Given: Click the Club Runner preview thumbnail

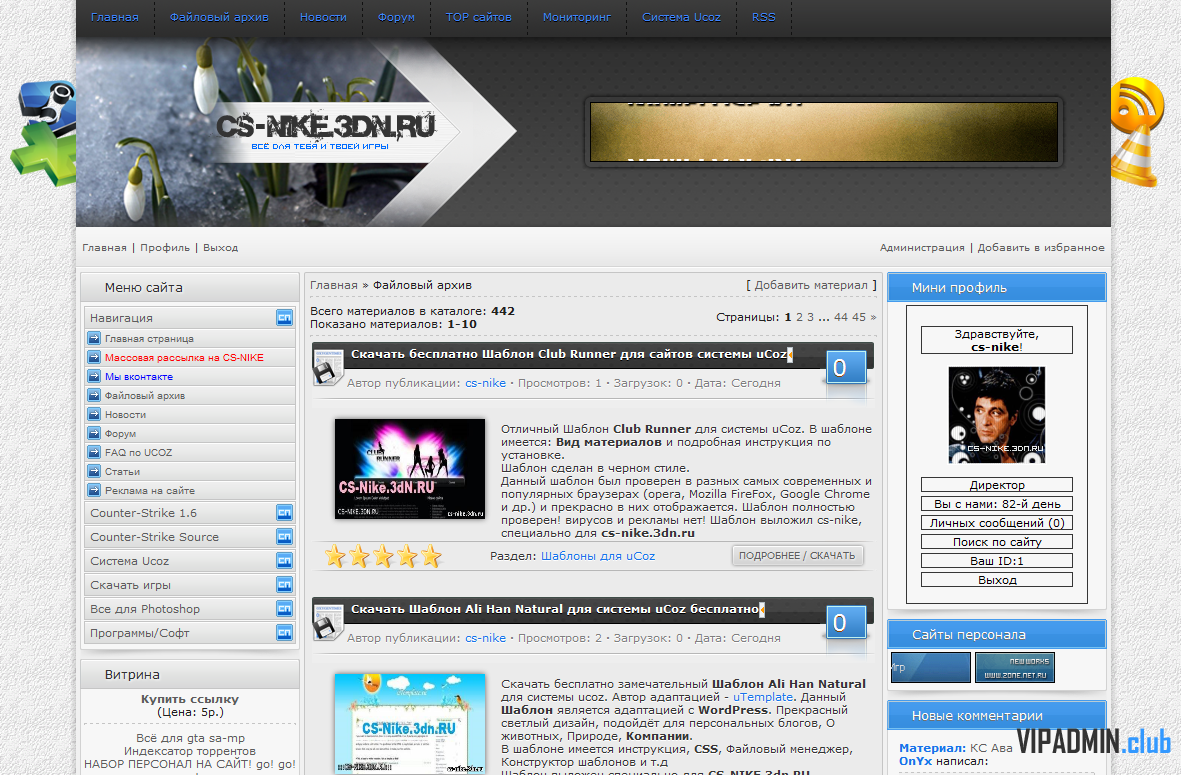Looking at the screenshot, I should coord(410,468).
